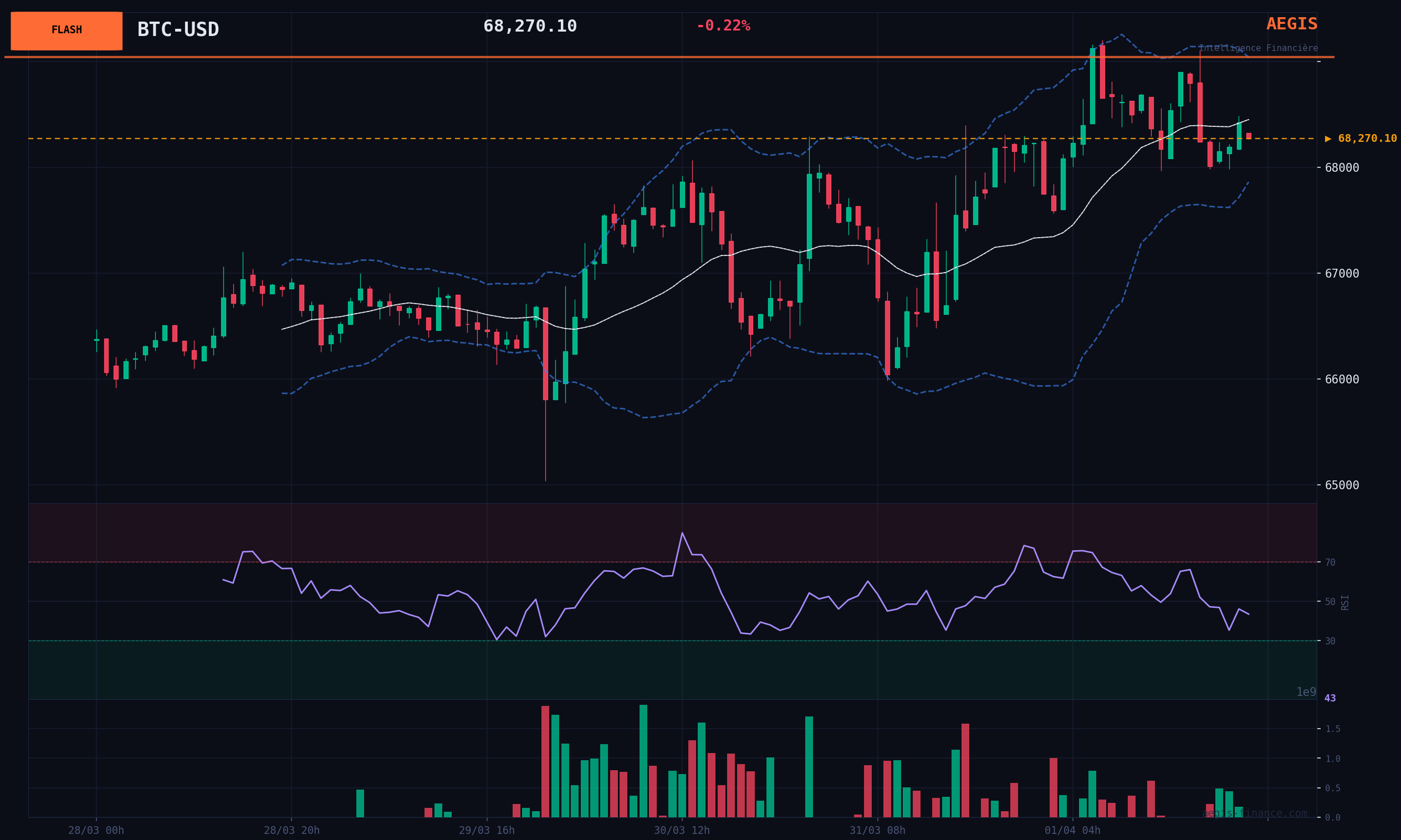Click the RSI axis title
1401x840 pixels.
pos(1345,602)
